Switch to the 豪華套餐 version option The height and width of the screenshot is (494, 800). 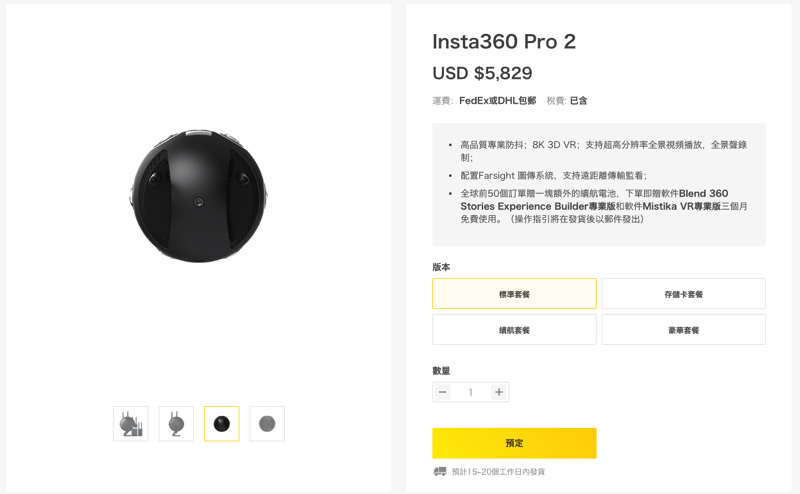pos(684,330)
